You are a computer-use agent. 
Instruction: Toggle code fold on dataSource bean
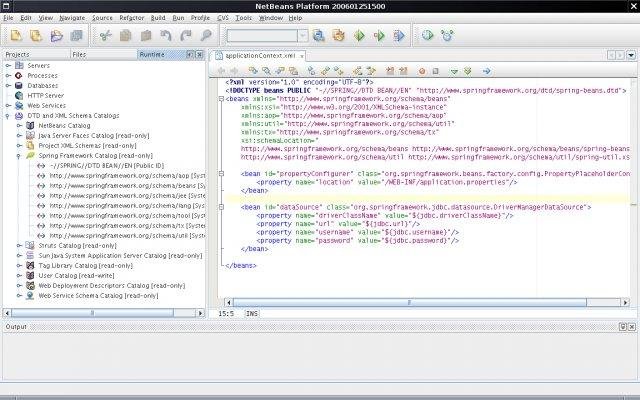(221, 207)
